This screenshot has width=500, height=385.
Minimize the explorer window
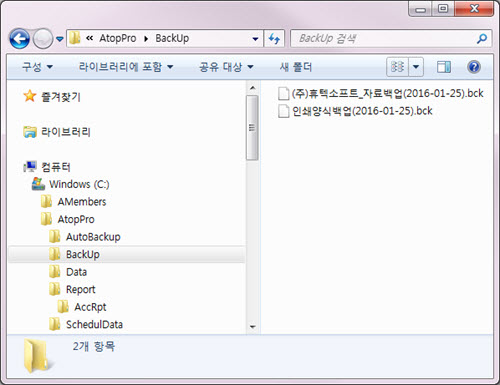pos(420,9)
